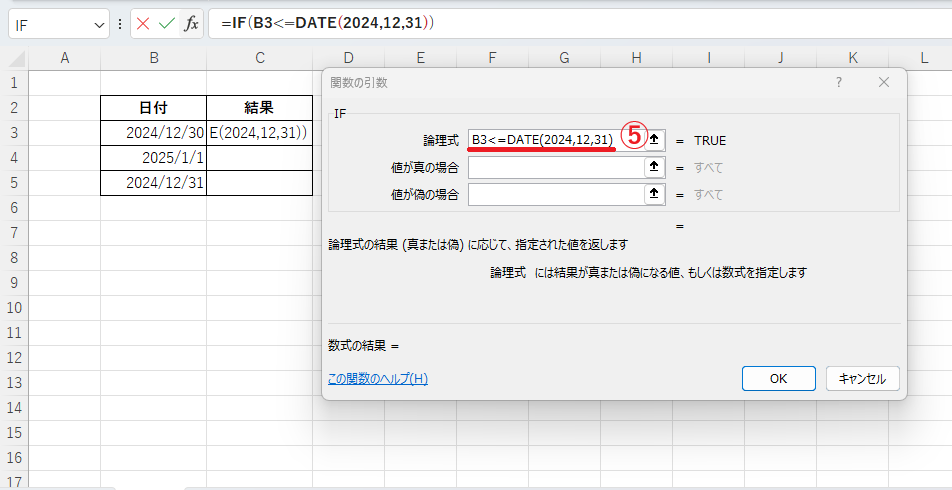Click the 値が真の場合 input field

click(x=556, y=167)
